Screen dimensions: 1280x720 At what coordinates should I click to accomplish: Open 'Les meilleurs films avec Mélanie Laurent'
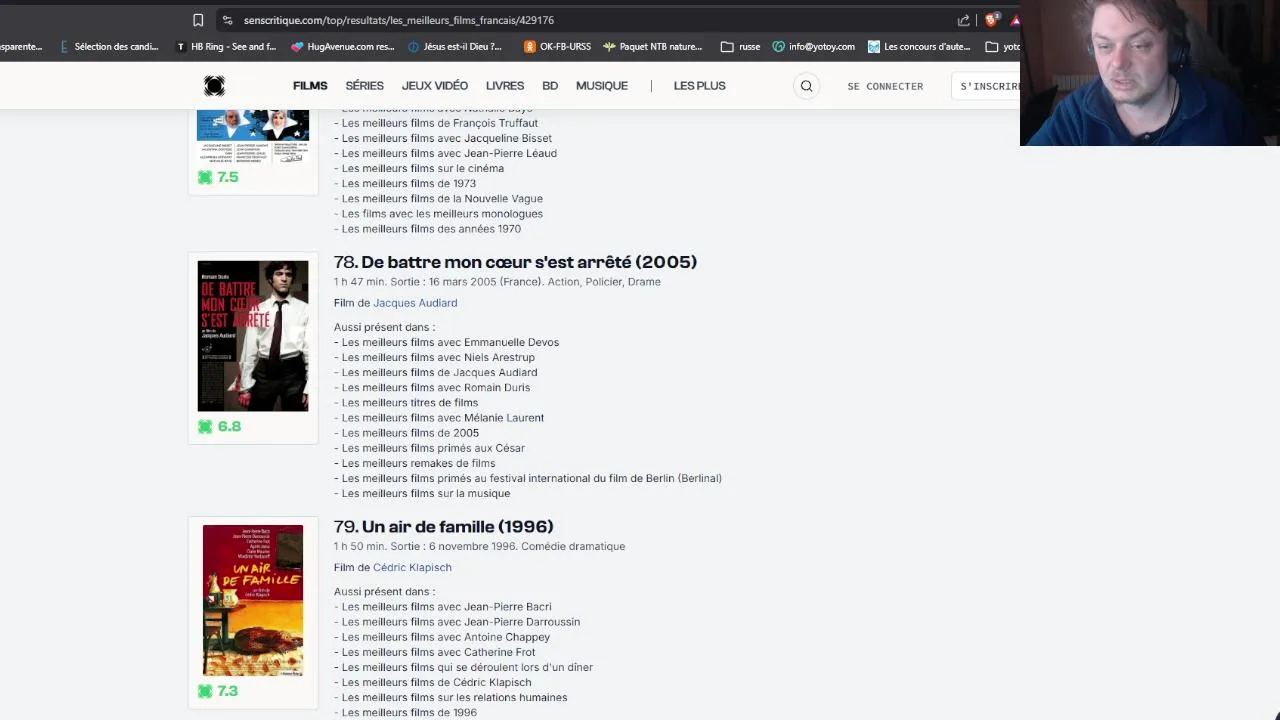click(443, 417)
